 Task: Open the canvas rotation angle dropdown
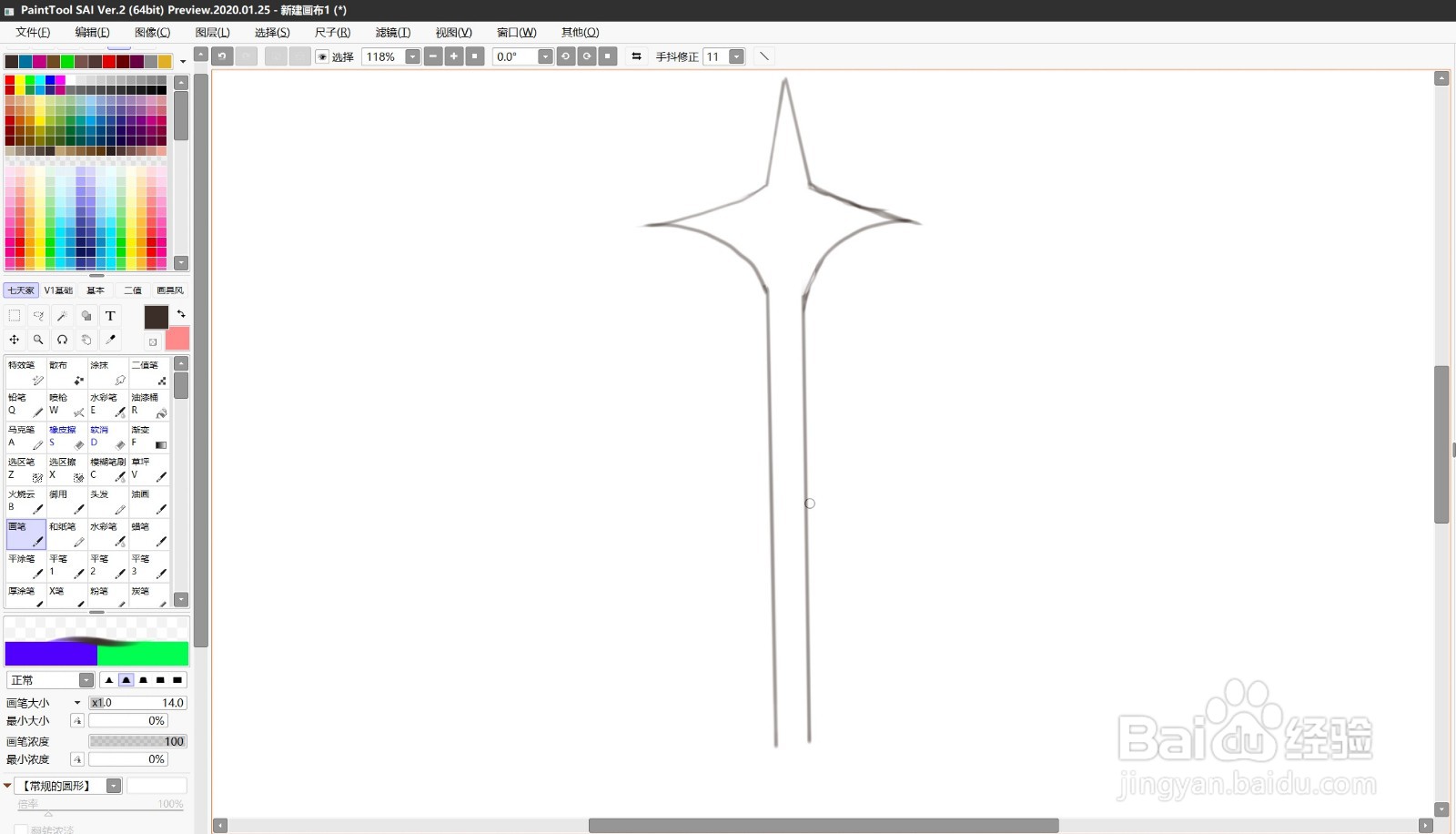click(544, 56)
